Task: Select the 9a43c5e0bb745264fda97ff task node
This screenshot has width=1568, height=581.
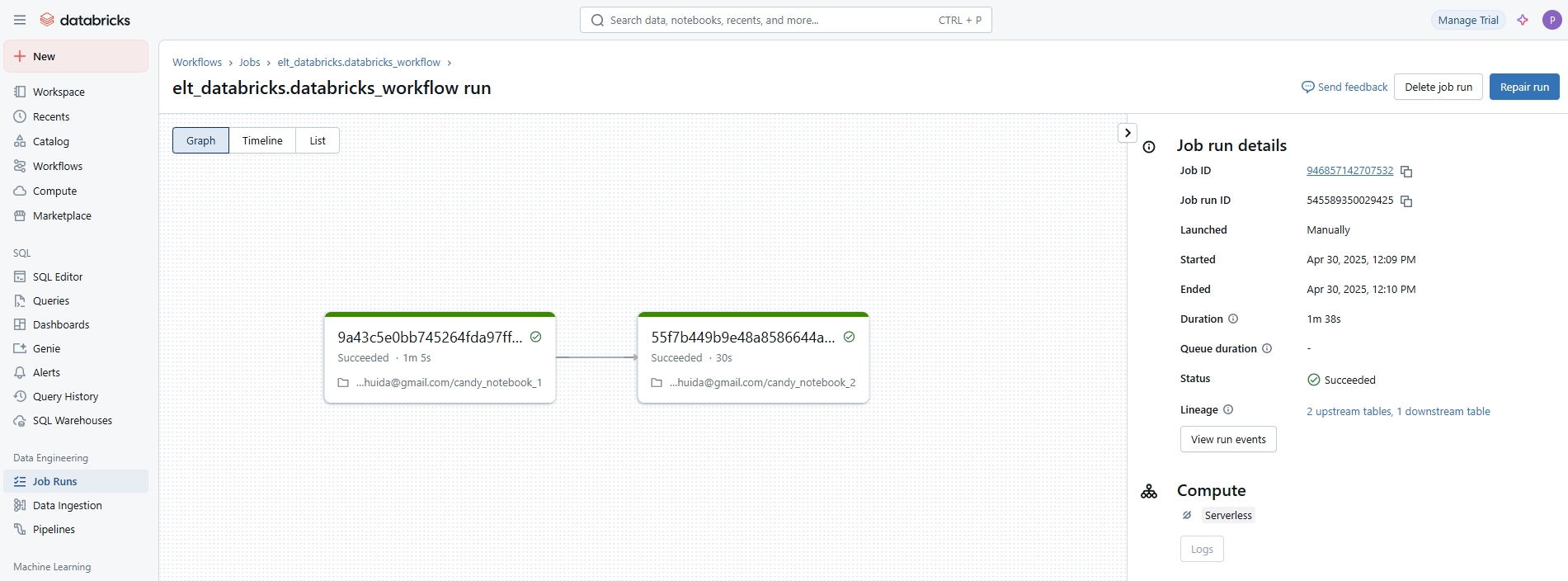Action: pyautogui.click(x=440, y=357)
